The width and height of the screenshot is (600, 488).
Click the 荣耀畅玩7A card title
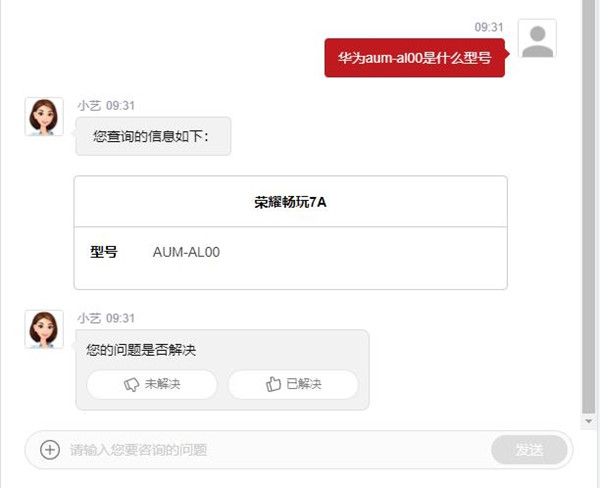tap(290, 202)
